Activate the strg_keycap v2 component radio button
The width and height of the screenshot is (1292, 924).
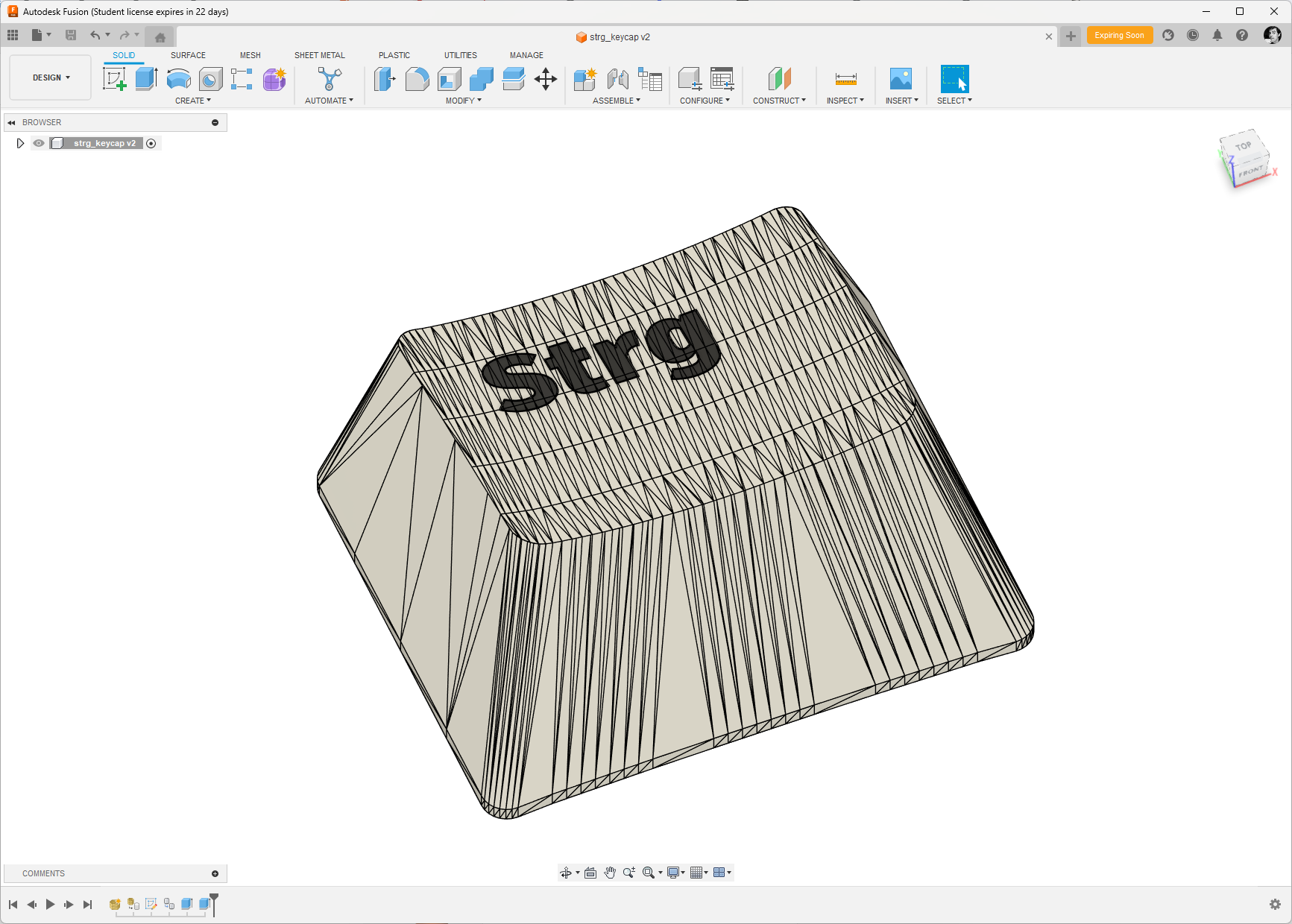point(151,143)
